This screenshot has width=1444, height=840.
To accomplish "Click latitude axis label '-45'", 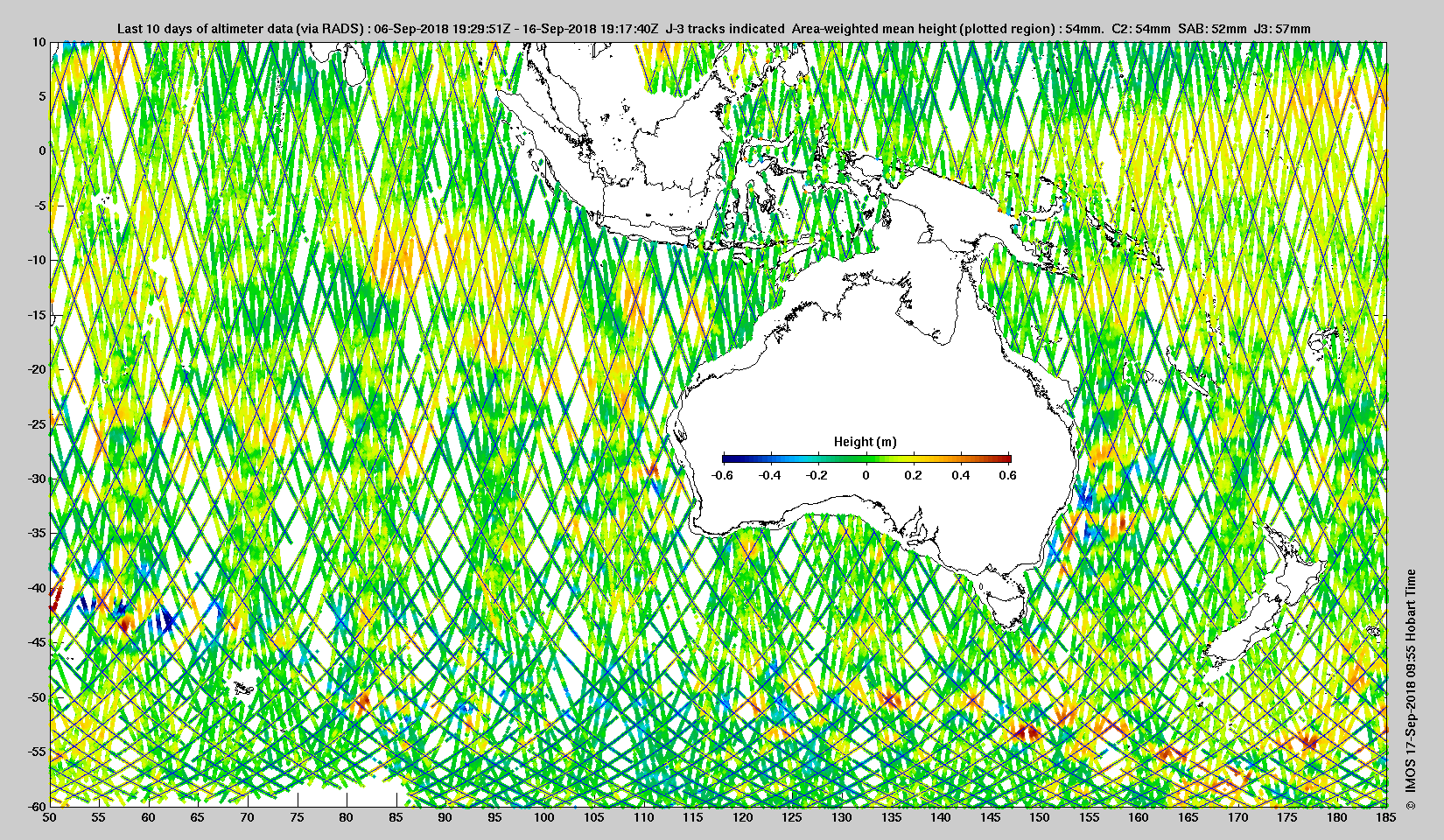I will point(37,642).
